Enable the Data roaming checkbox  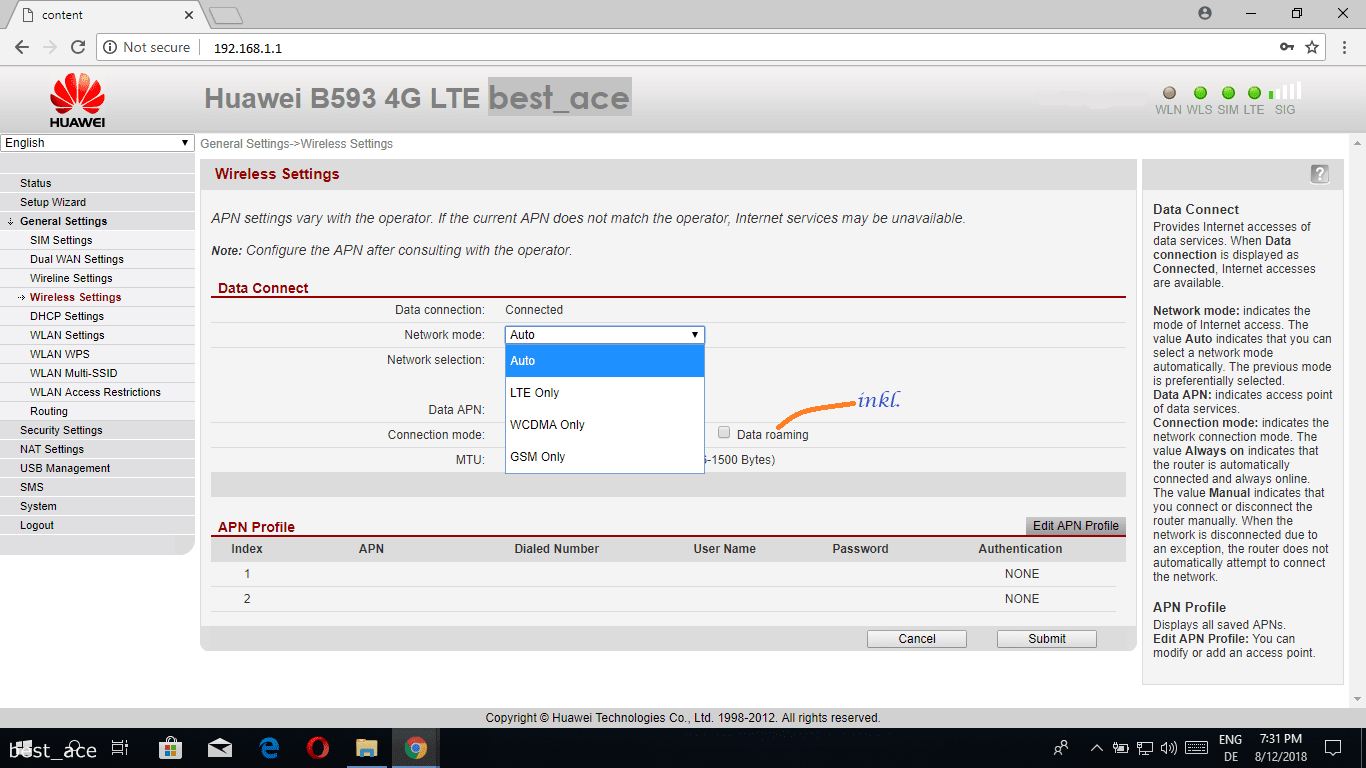point(724,433)
